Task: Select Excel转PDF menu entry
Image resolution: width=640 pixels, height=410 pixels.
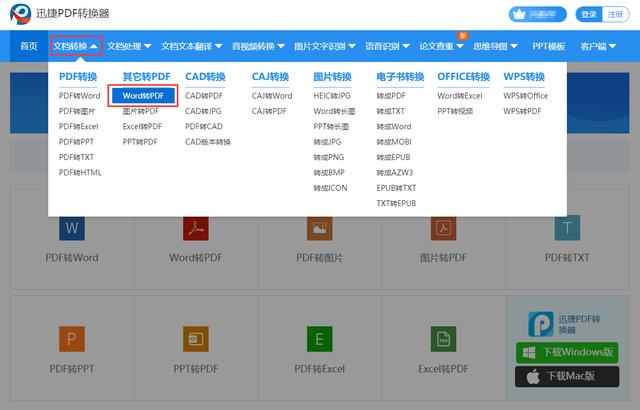Action: coord(142,126)
